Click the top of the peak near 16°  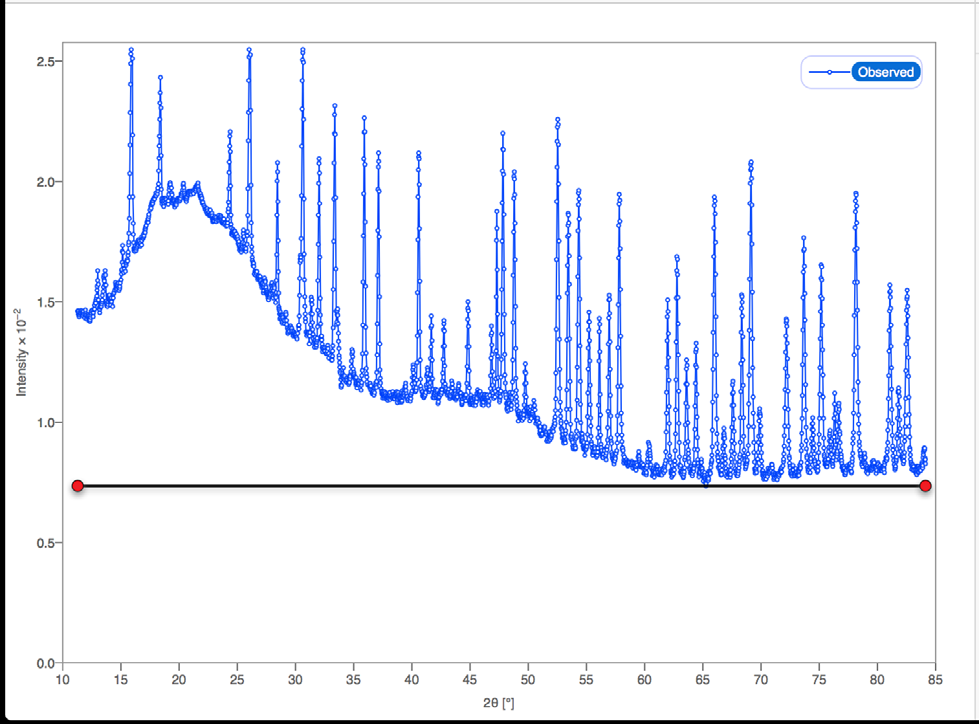coord(131,51)
